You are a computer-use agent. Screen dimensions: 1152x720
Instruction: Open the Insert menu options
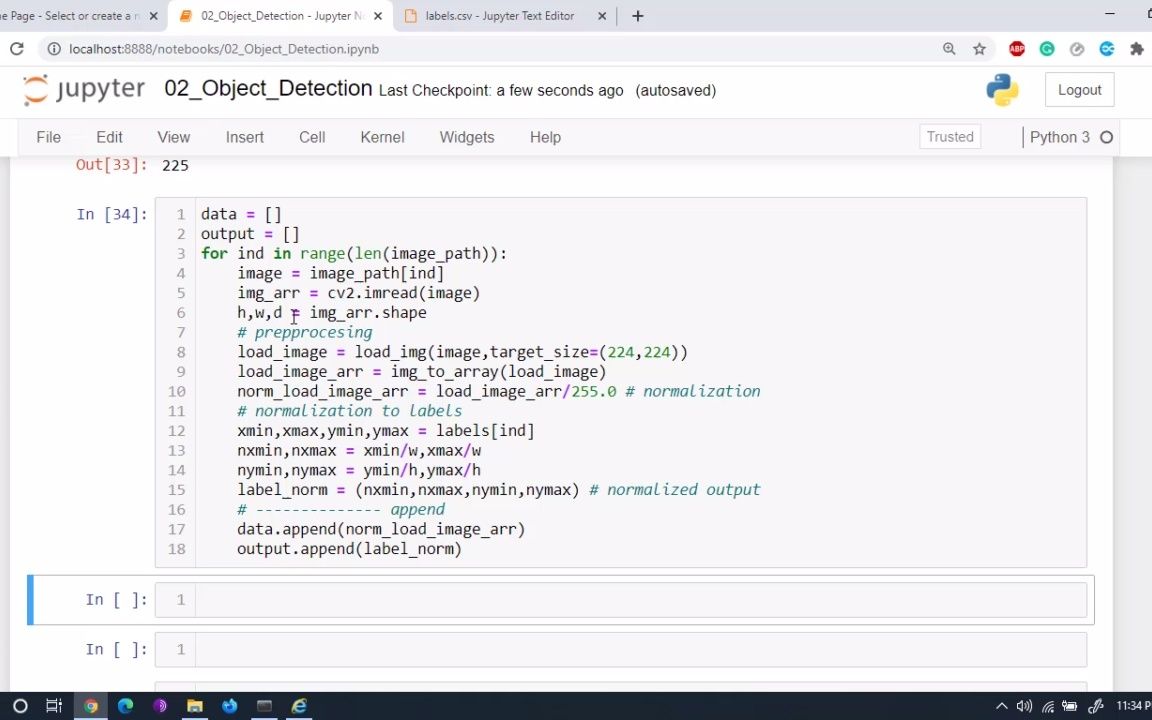tap(244, 137)
